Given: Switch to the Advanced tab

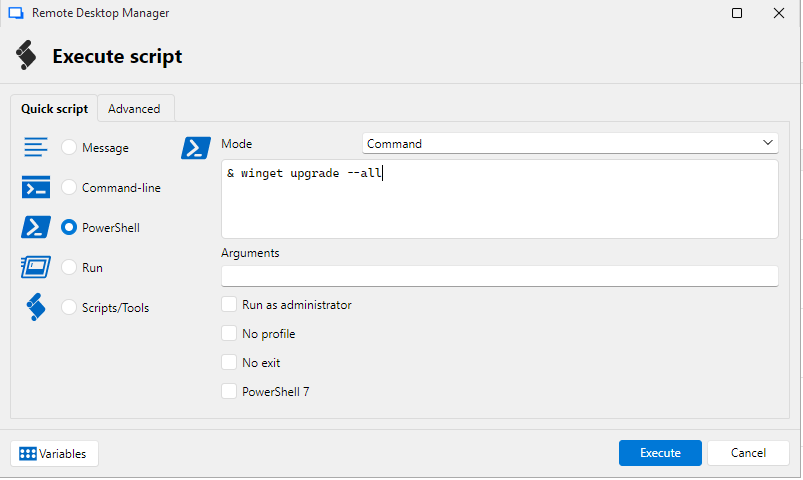Looking at the screenshot, I should click(x=134, y=109).
